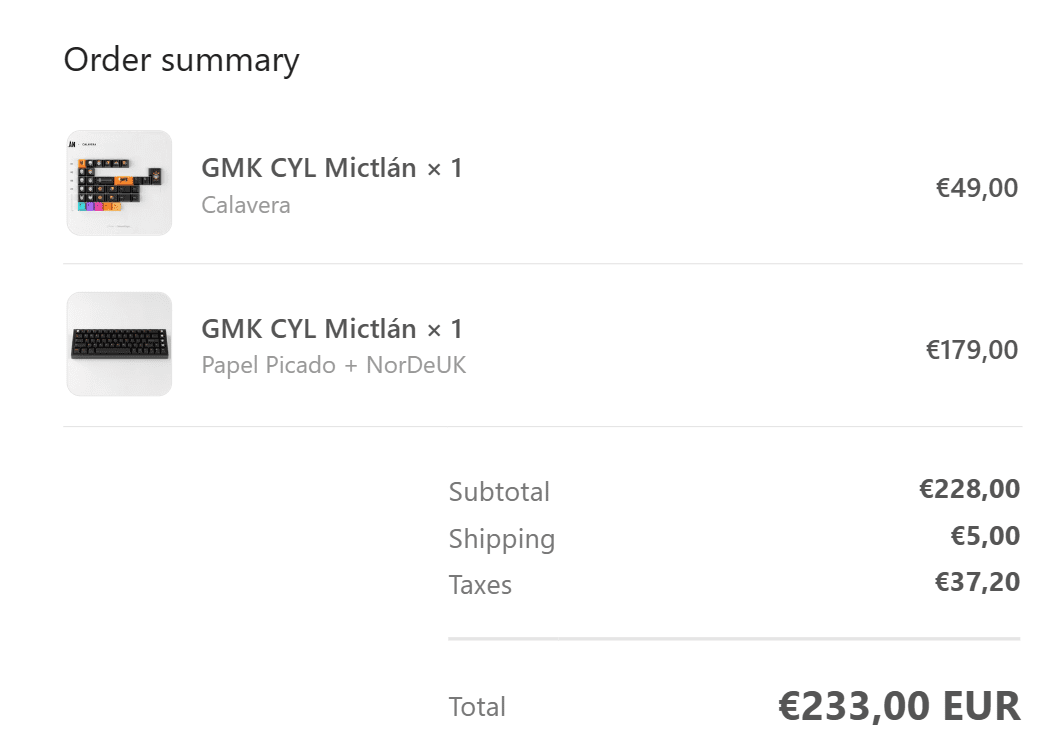Image resolution: width=1060 pixels, height=755 pixels.
Task: Click the × 1 quantity of Papel Picado item
Action: coord(445,329)
